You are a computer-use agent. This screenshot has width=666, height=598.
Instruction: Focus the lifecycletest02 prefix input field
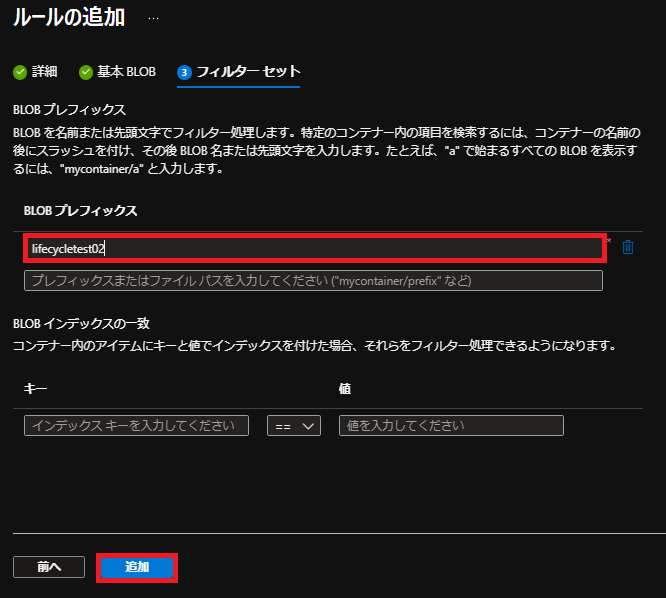pyautogui.click(x=315, y=248)
